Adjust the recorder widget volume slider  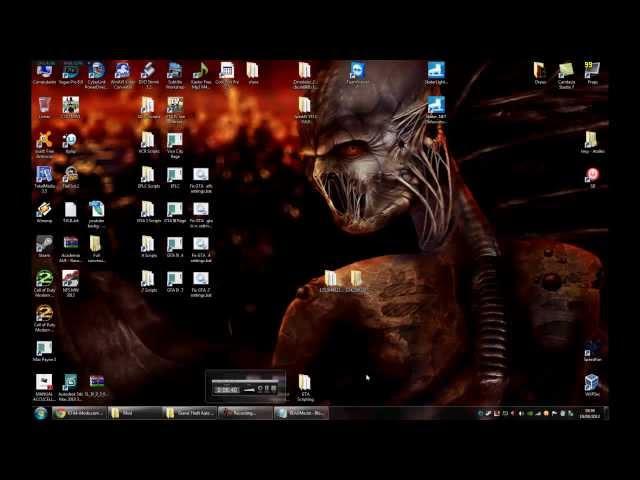tap(249, 389)
